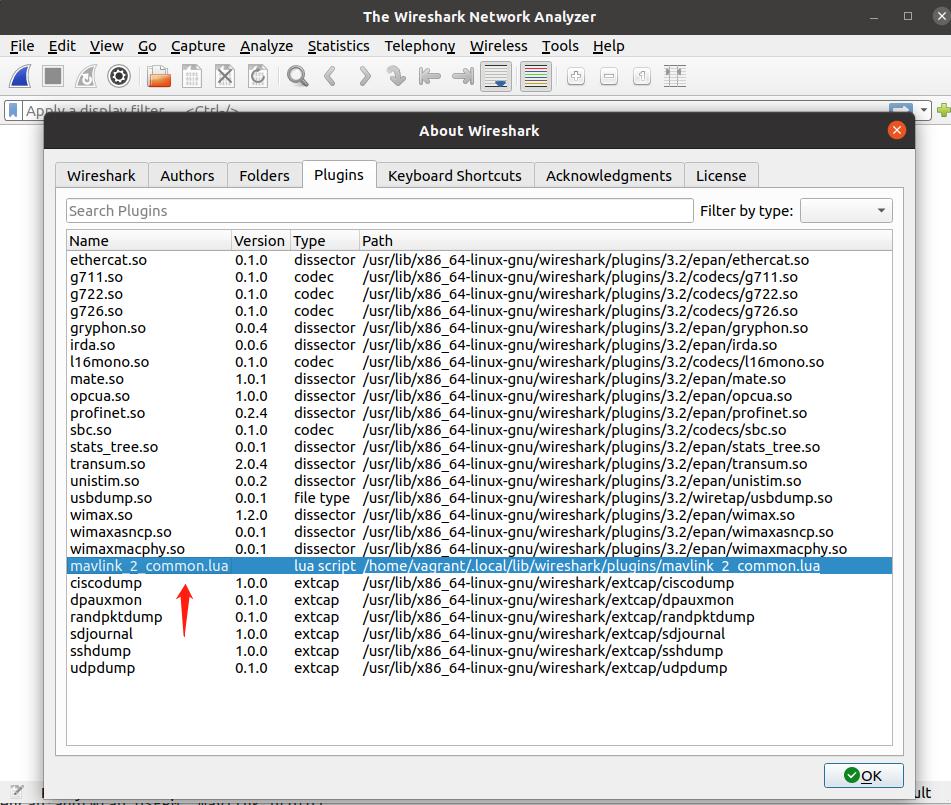Viewport: 951px width, 805px height.
Task: Click the start capture shark fin icon
Action: pos(22,76)
